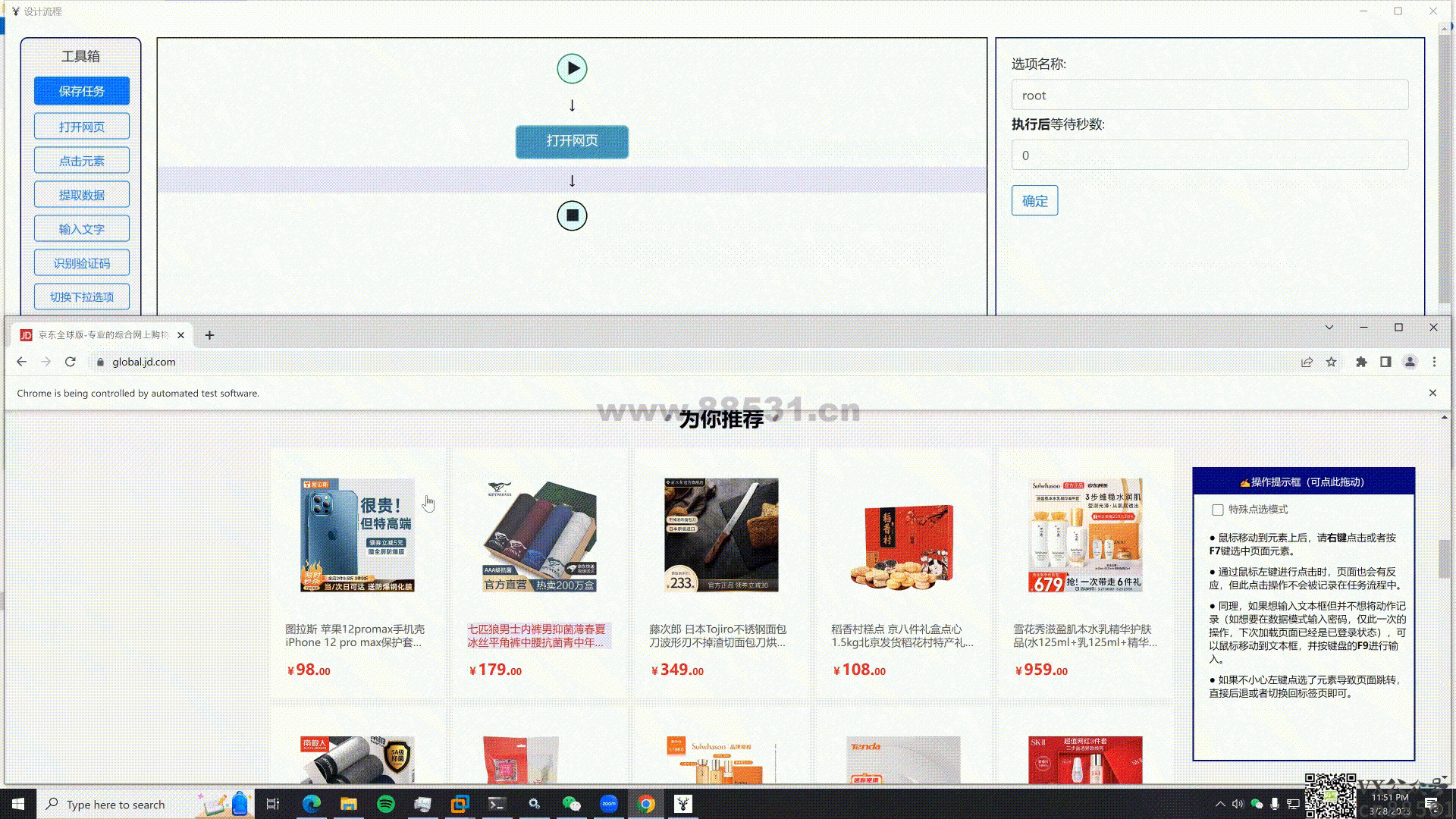This screenshot has width=1456, height=819.
Task: Open Task View from the taskbar
Action: click(x=273, y=804)
